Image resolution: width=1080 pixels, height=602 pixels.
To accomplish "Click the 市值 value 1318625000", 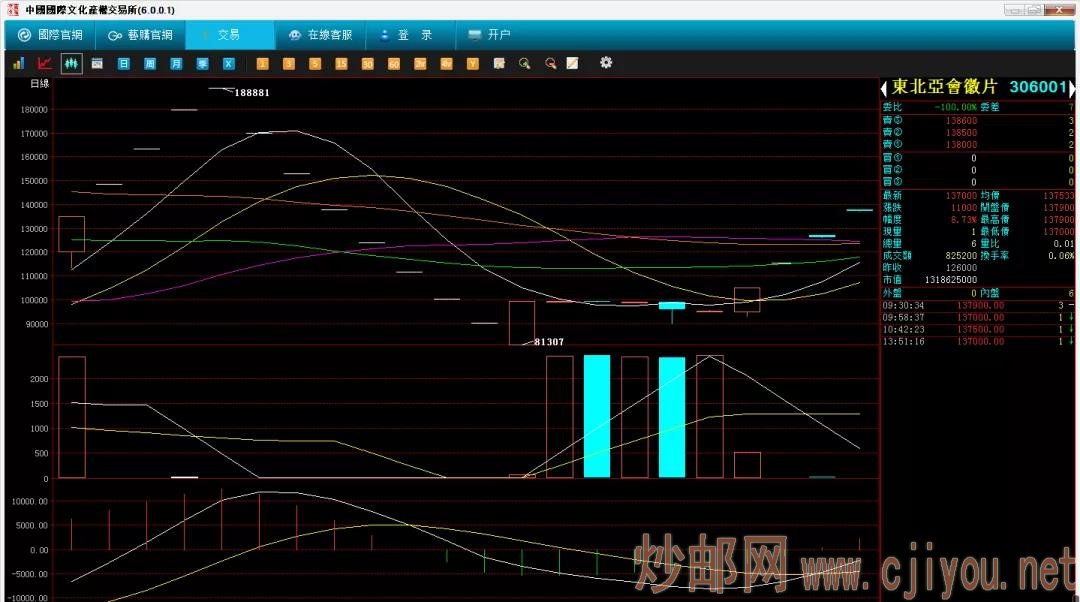I will [951, 280].
